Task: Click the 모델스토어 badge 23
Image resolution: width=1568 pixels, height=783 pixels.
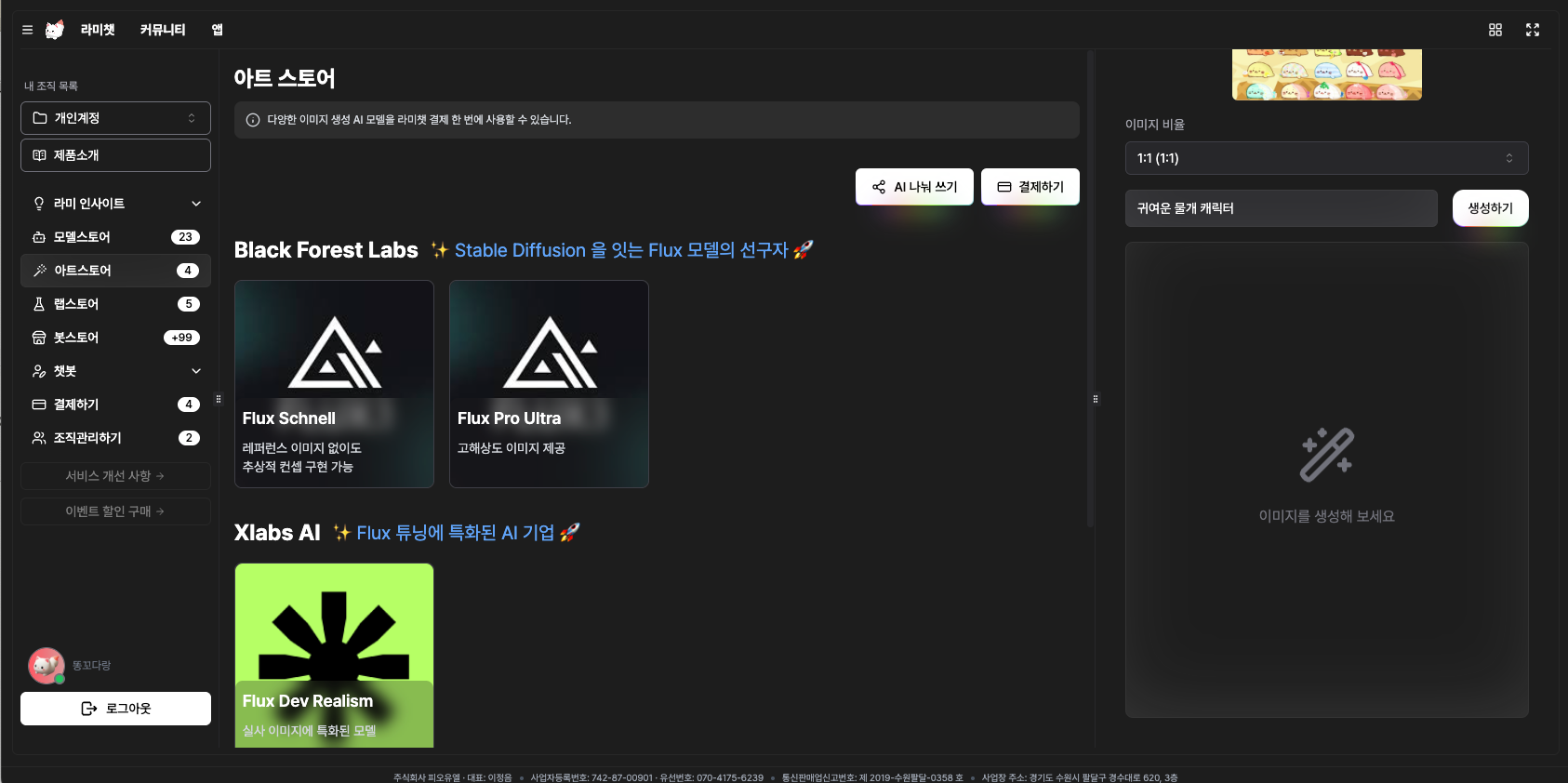Action: tap(186, 237)
